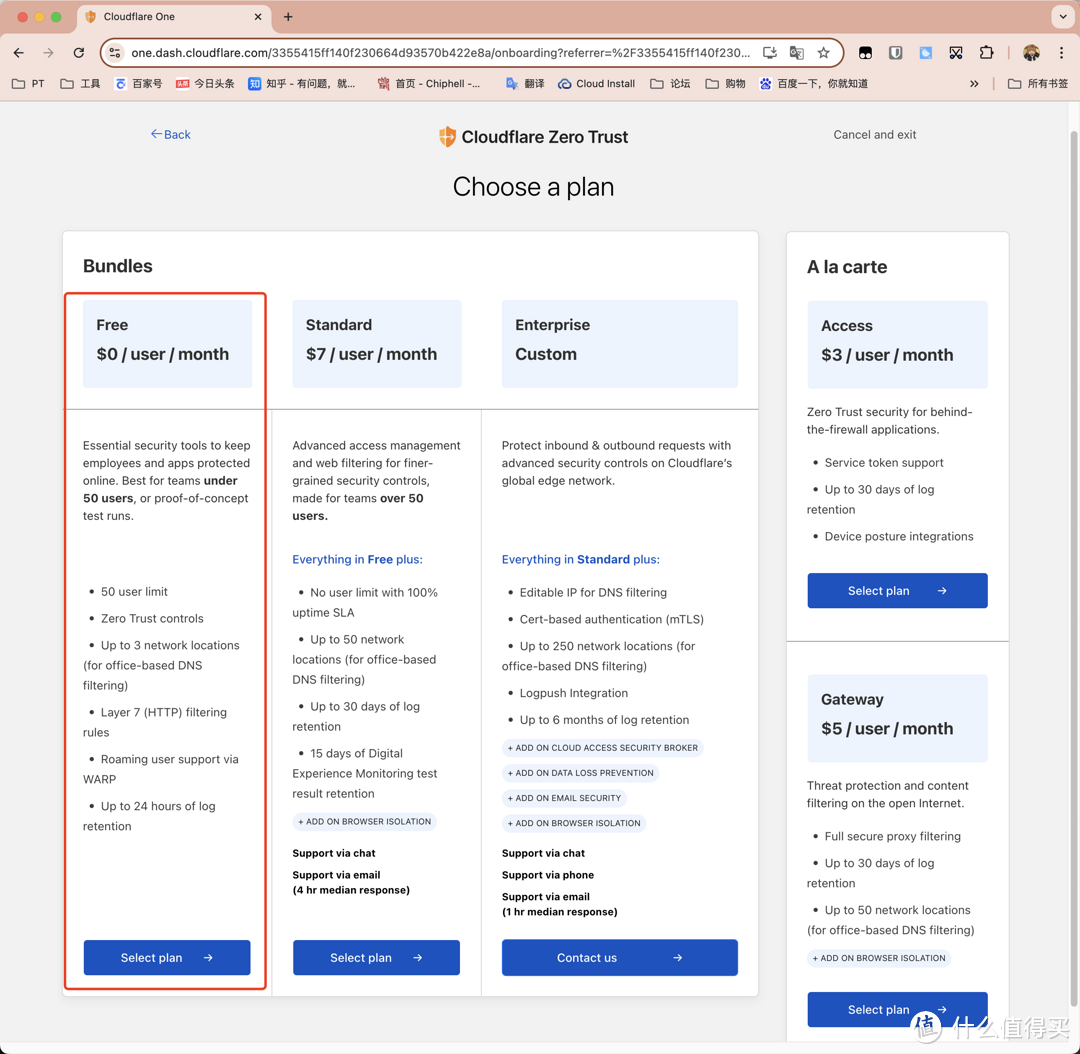Click the install app icon in address bar

(x=769, y=53)
